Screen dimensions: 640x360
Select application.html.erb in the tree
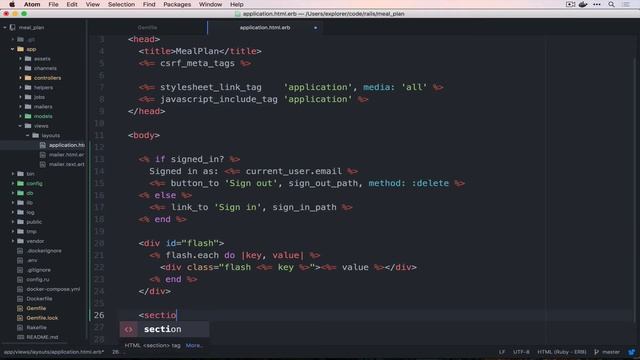[x=67, y=145]
